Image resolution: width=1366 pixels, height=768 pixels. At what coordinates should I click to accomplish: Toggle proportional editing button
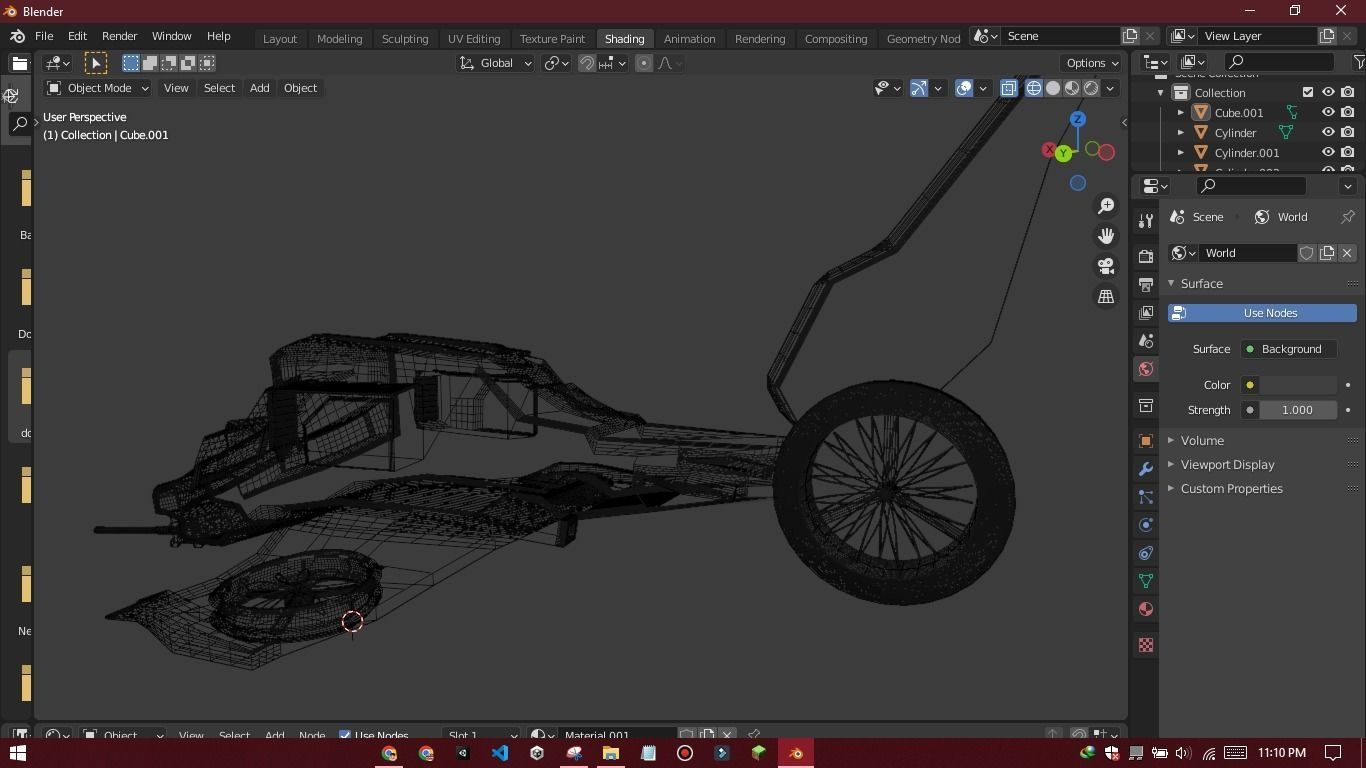pyautogui.click(x=644, y=63)
